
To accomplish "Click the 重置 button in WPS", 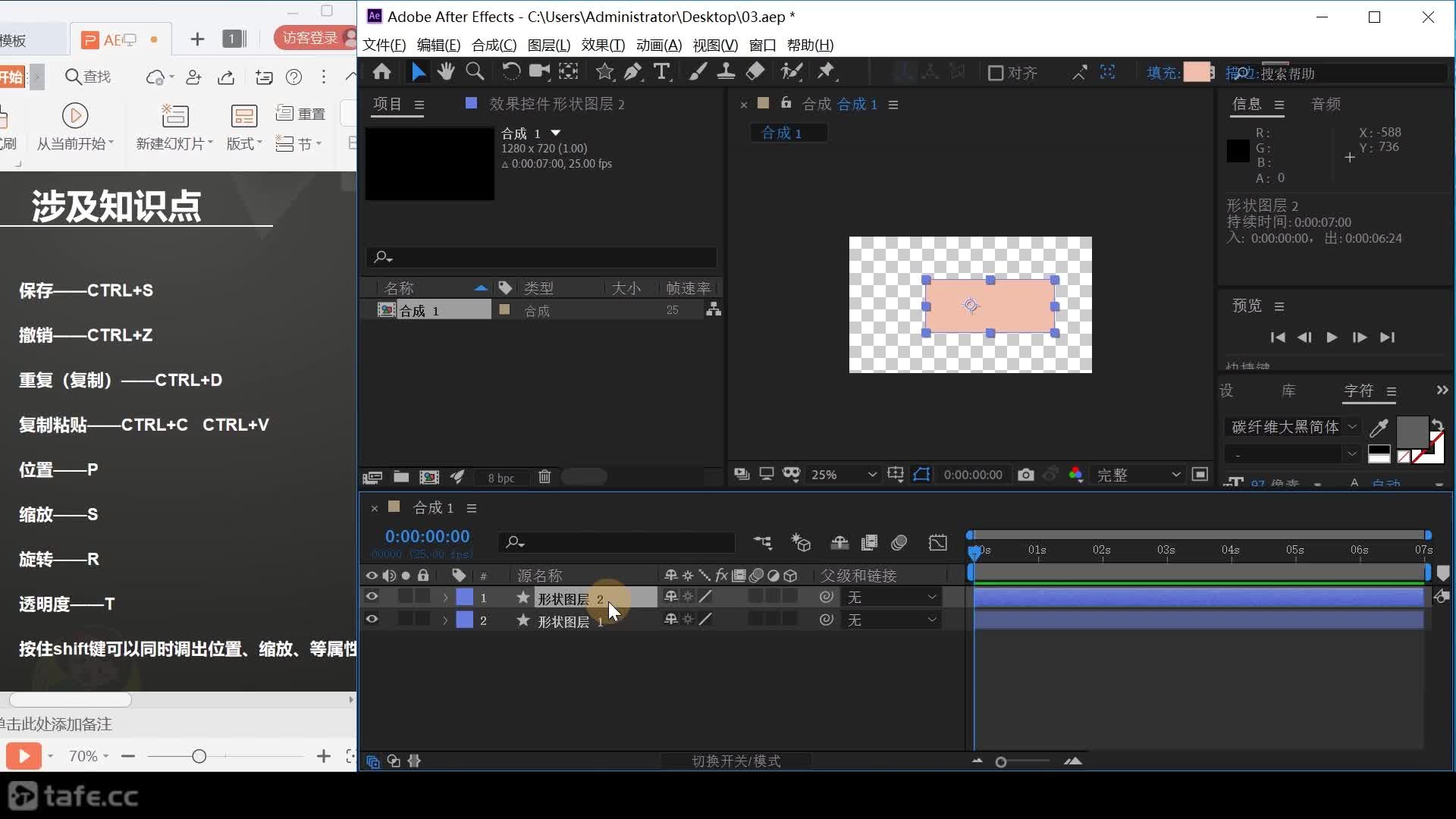I will (301, 114).
